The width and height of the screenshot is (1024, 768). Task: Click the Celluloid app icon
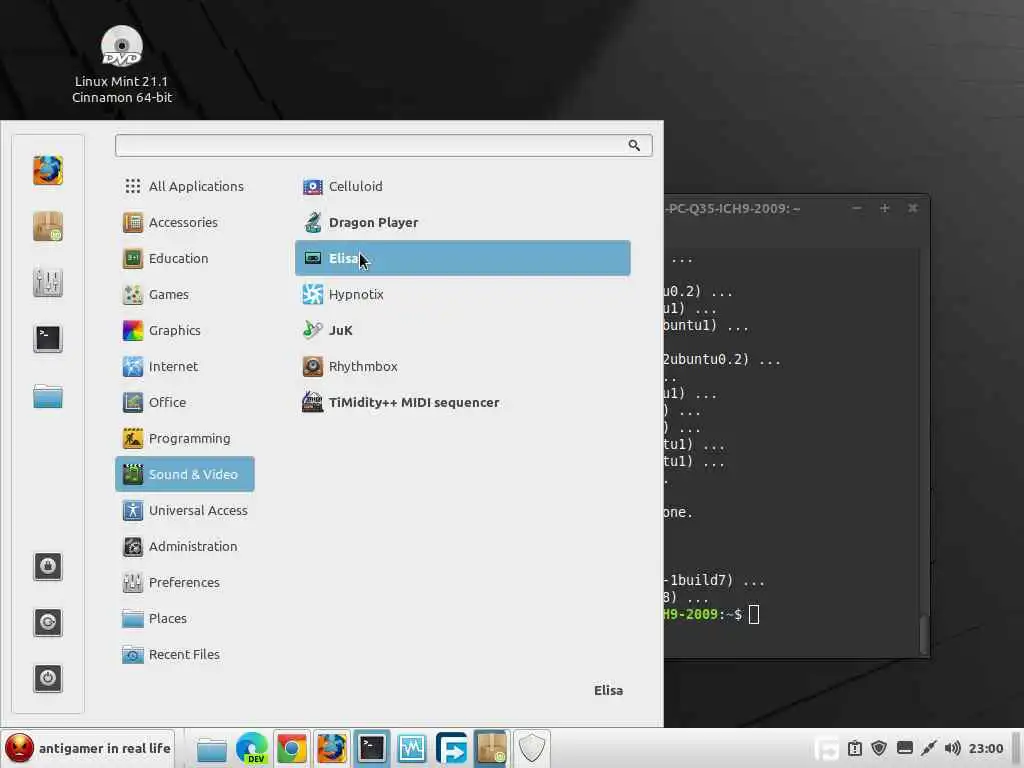pyautogui.click(x=313, y=187)
